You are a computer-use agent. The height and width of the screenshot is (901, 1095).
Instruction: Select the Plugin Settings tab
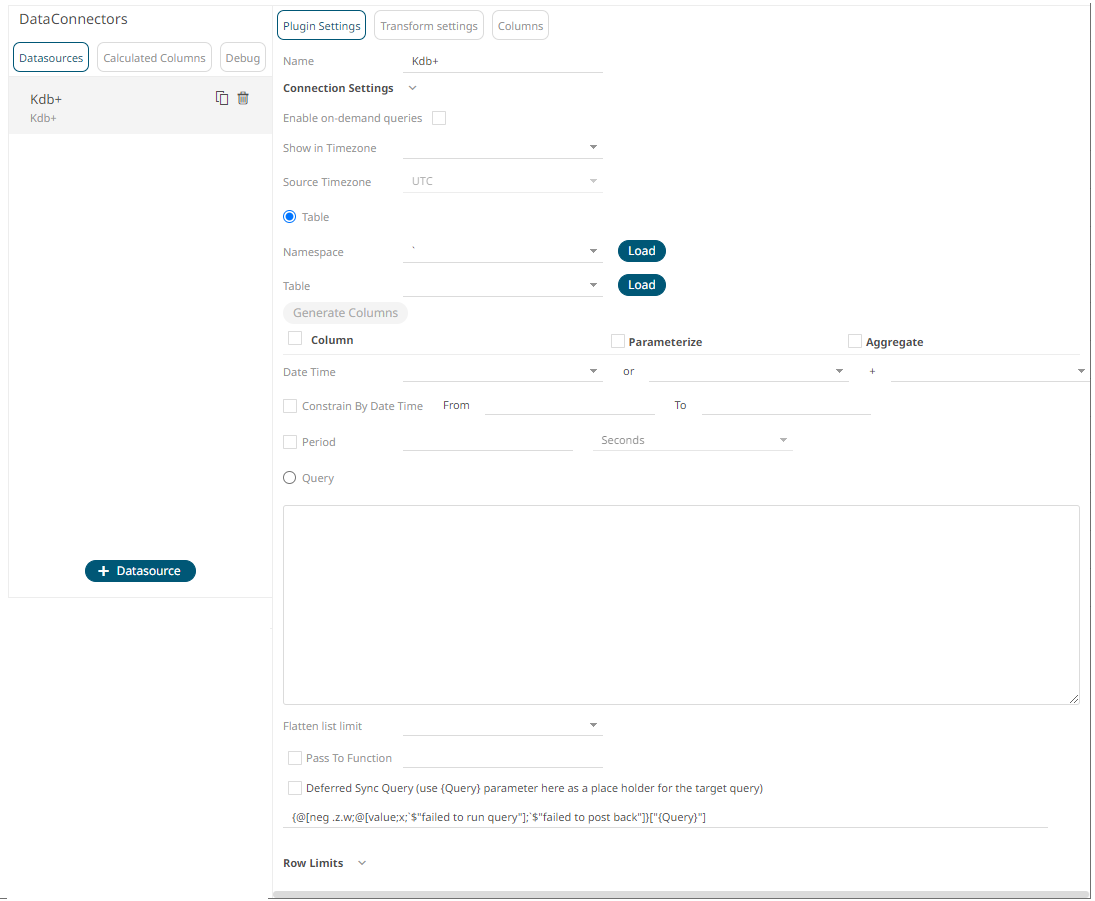(321, 26)
